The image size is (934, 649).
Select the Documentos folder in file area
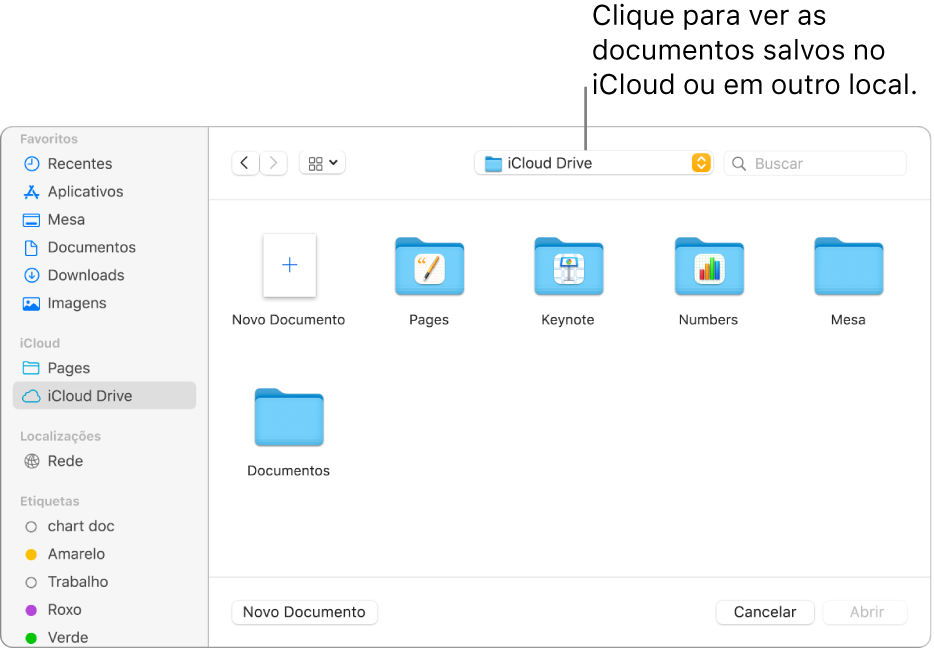click(x=289, y=417)
